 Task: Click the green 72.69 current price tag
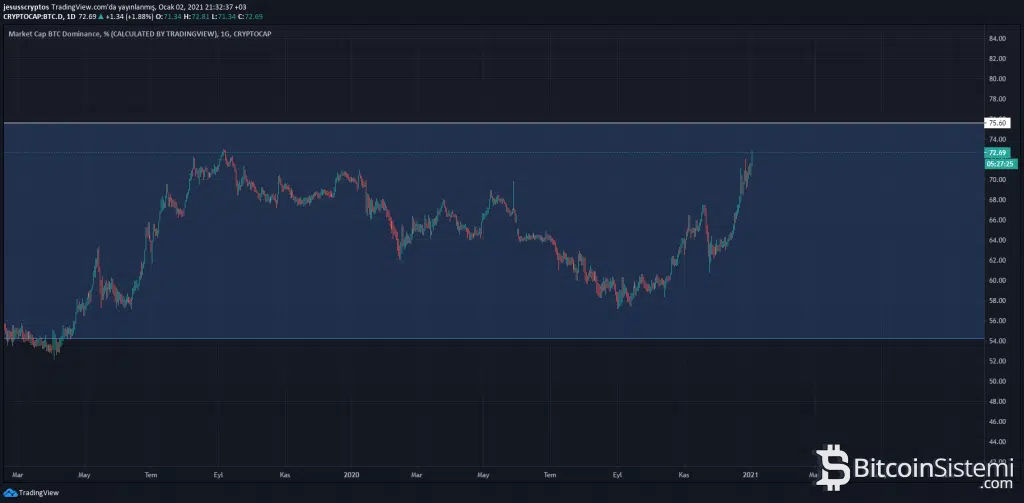(996, 153)
